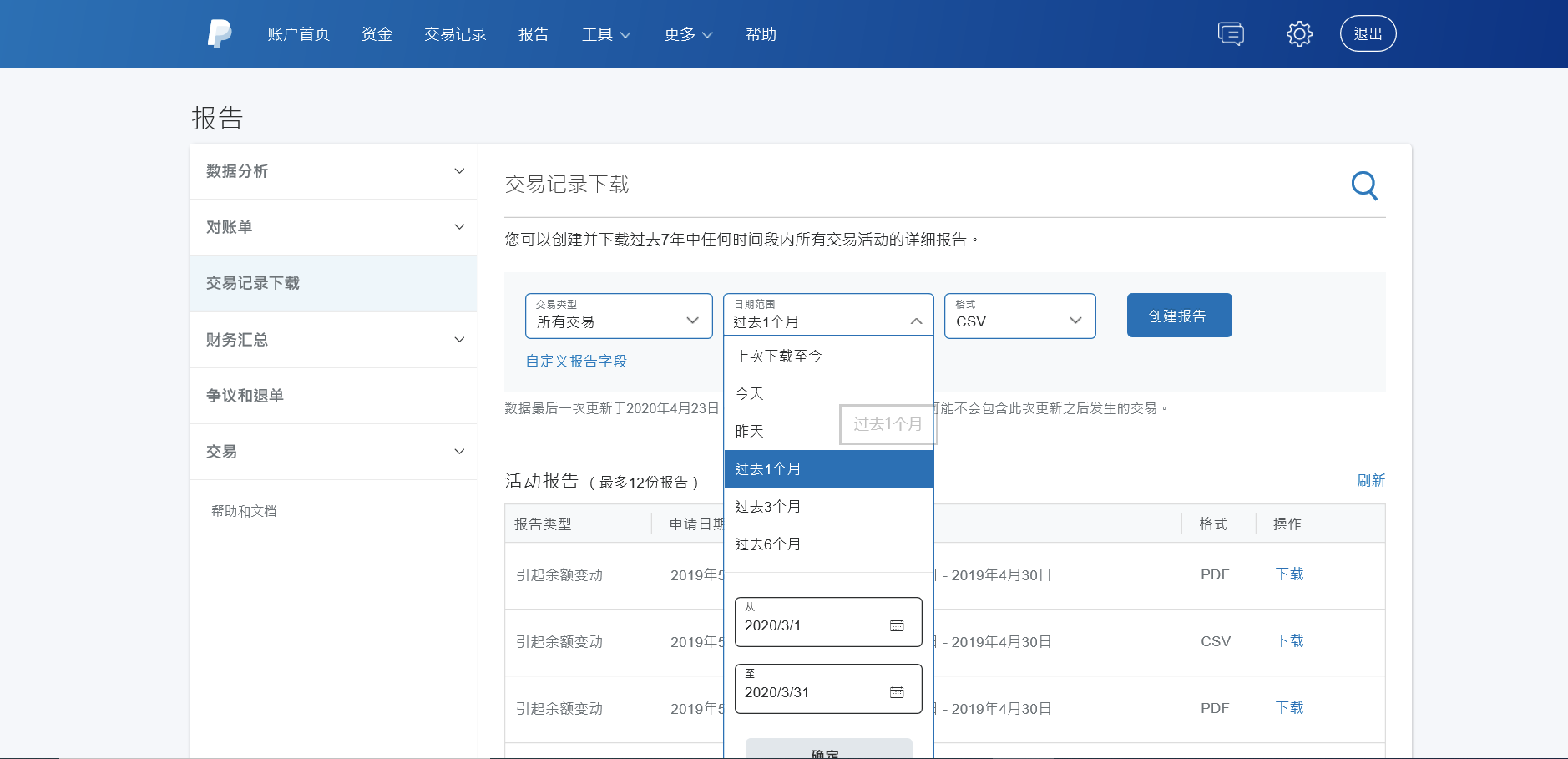
Task: Click the PayPal logo
Action: click(220, 33)
